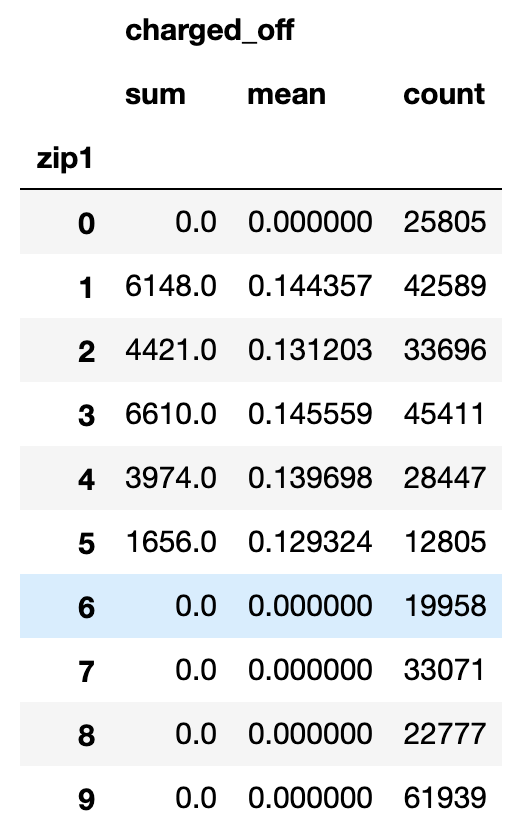Click the charged_off column group header
The height and width of the screenshot is (832, 526).
(209, 30)
